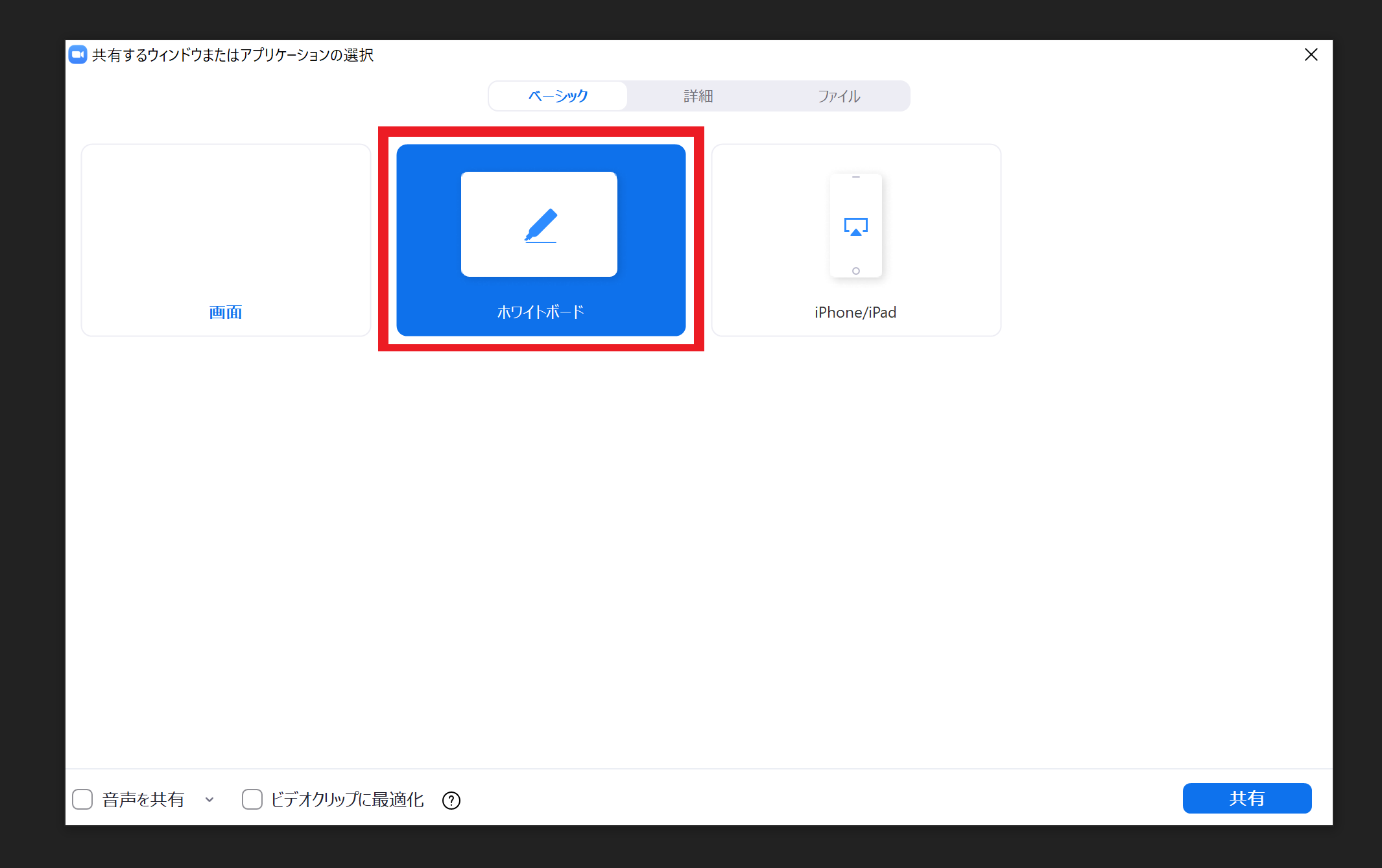This screenshot has width=1382, height=868.
Task: Click the AirPlay icon on the iPhone/iPad tile
Action: [855, 227]
